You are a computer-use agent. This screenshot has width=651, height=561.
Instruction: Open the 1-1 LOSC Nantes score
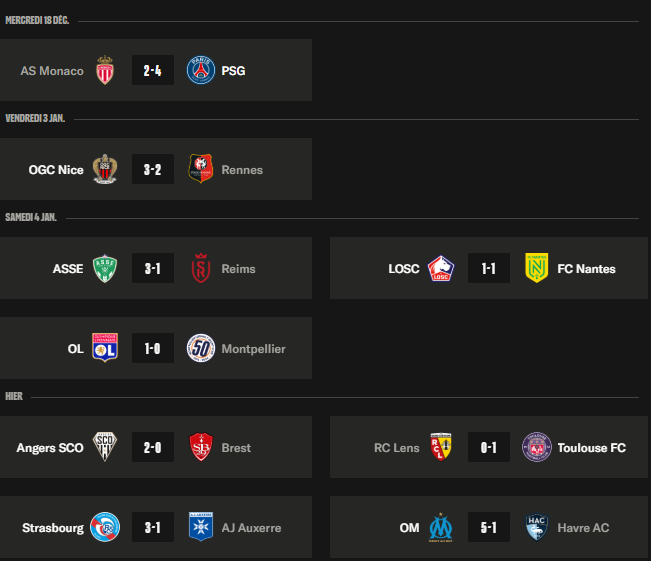(x=489, y=268)
